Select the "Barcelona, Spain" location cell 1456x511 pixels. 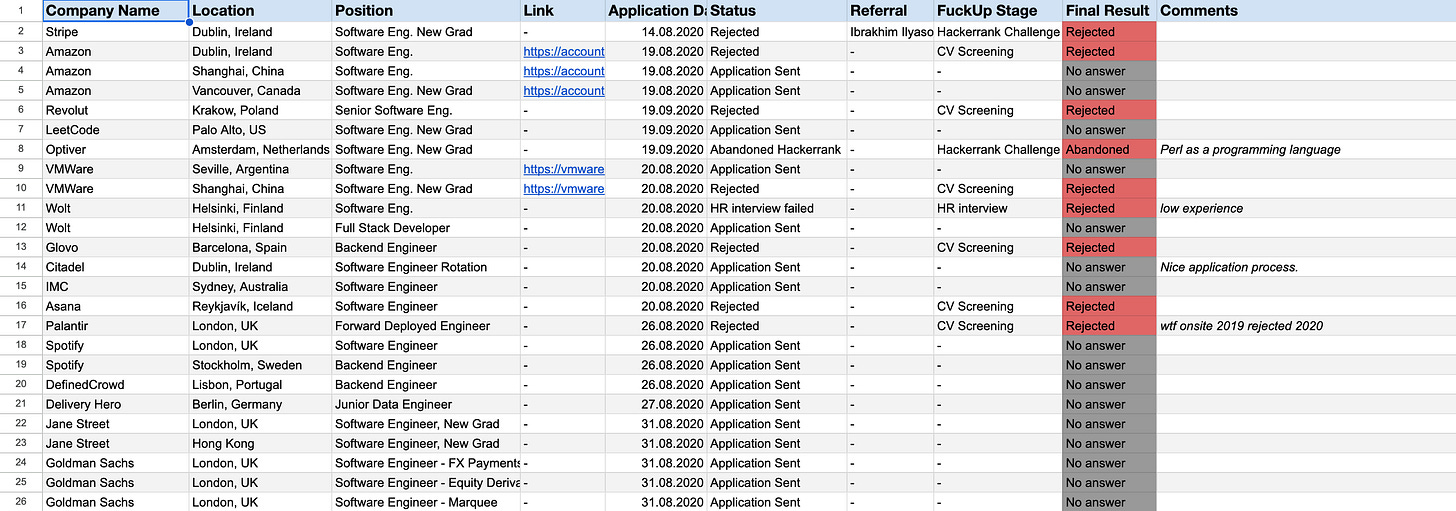260,248
